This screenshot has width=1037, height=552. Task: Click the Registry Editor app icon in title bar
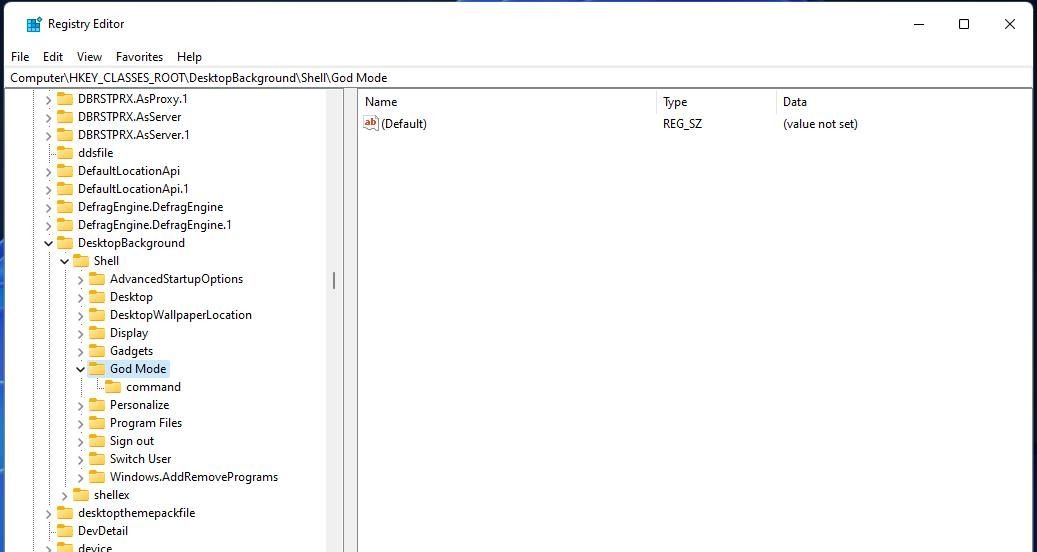tap(33, 24)
